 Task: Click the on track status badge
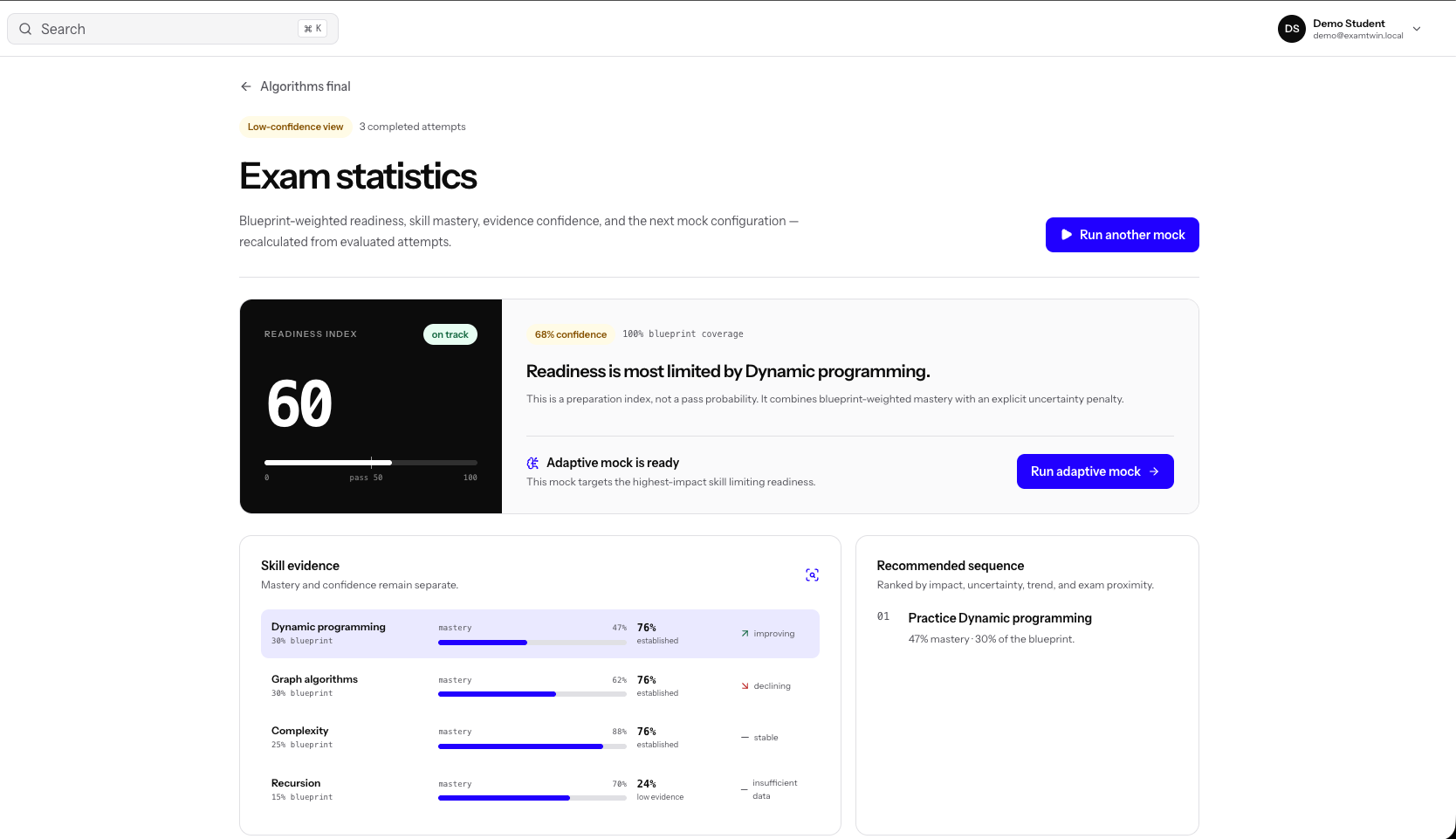[450, 334]
